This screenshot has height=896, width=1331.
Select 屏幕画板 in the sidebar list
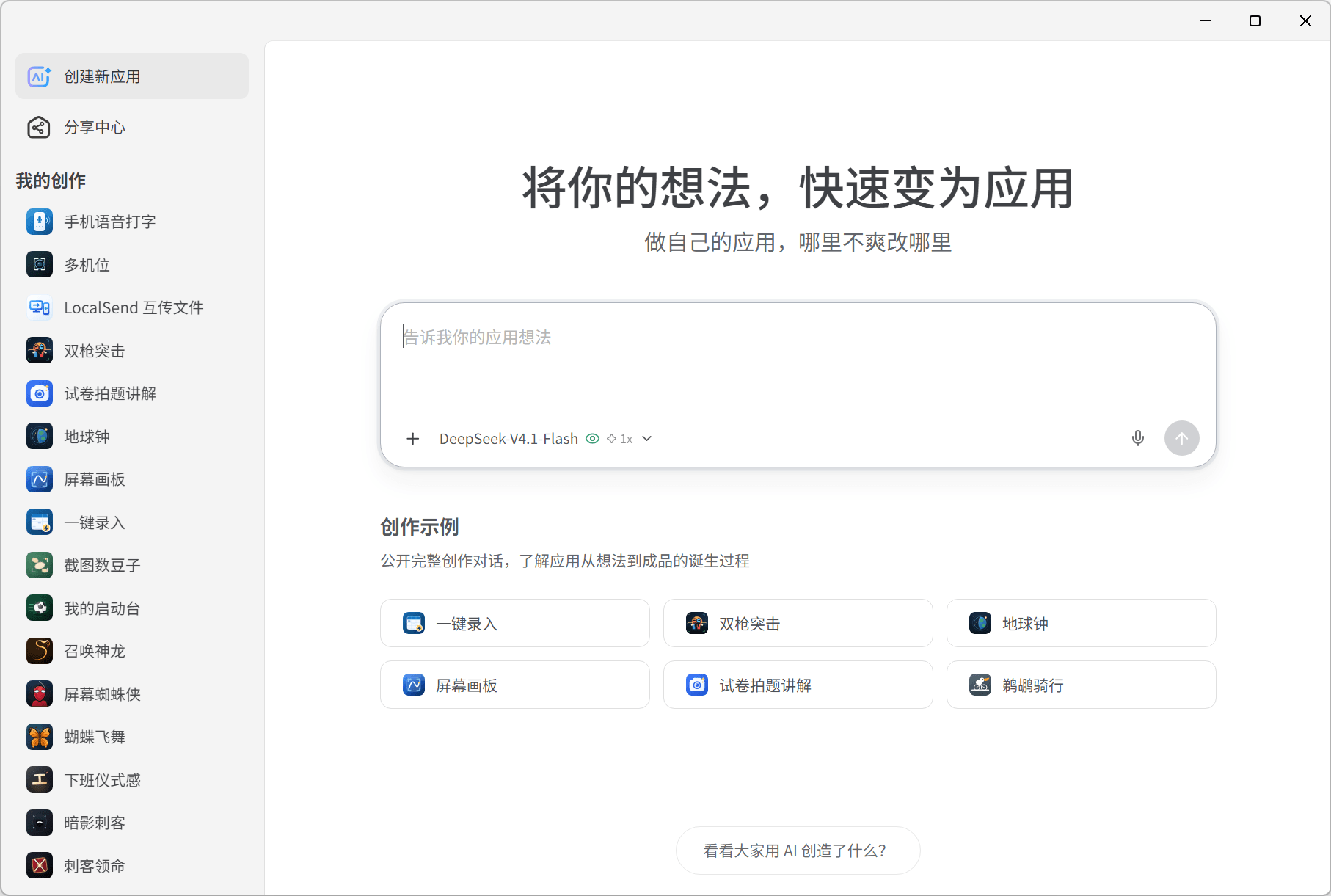tap(132, 479)
